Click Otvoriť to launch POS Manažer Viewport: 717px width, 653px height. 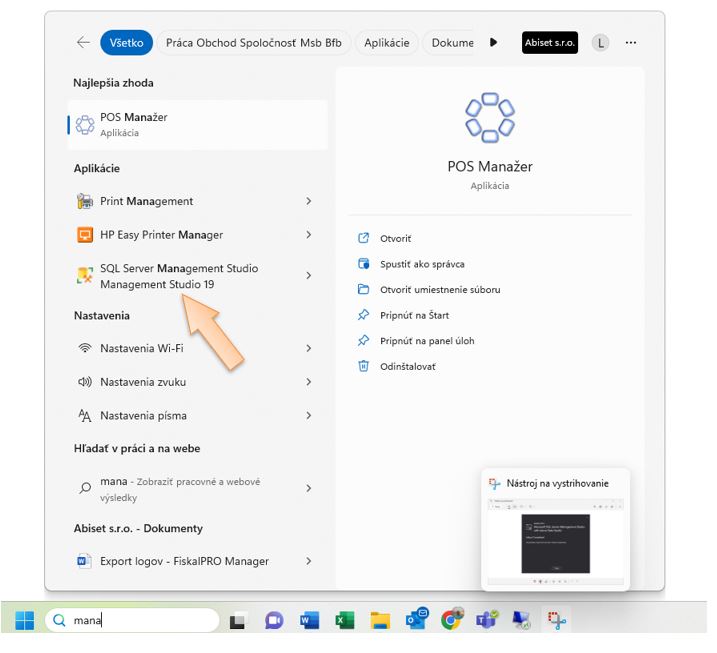[x=395, y=239]
